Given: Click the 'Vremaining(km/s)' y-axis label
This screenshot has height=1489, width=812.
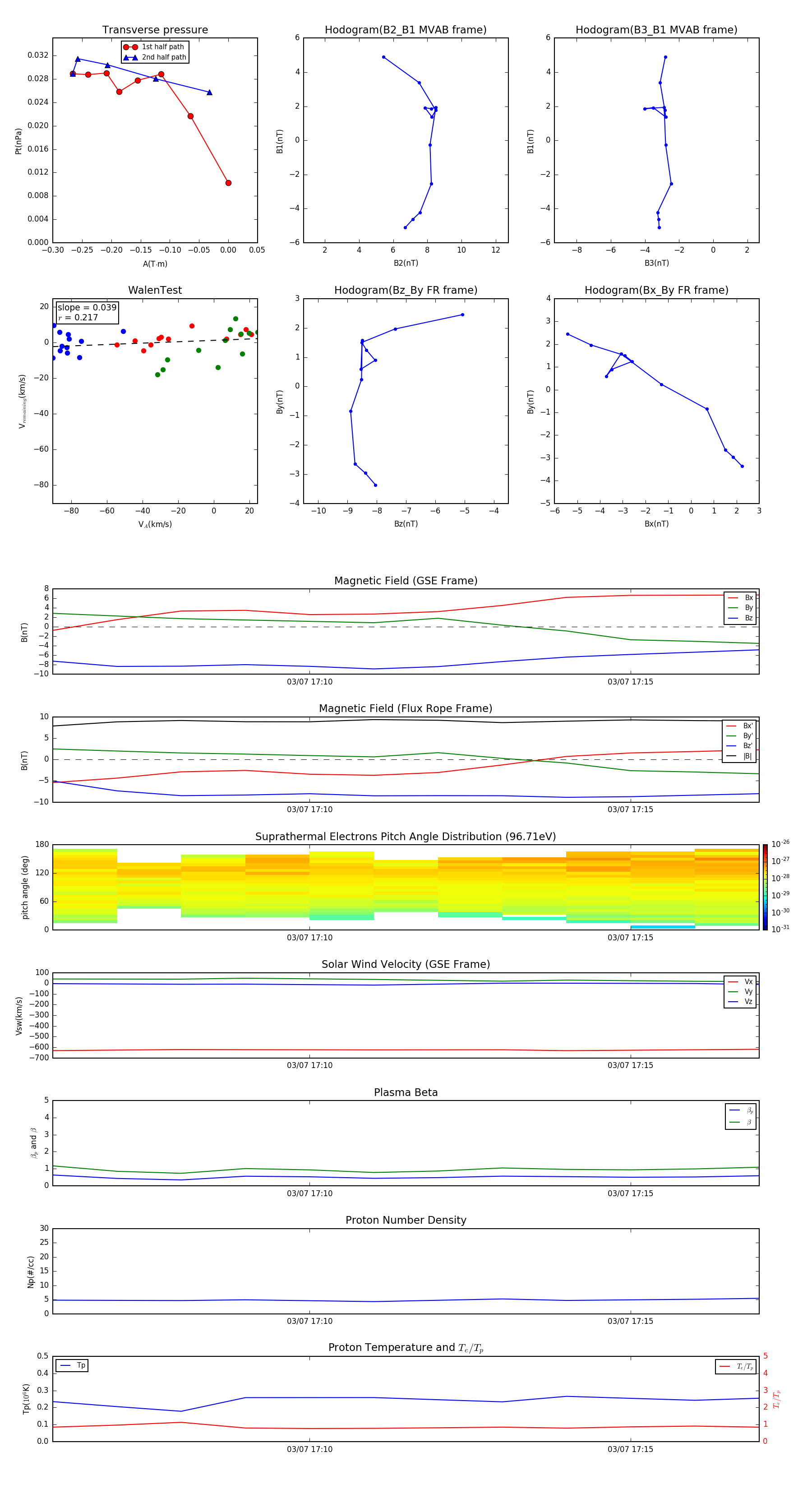Looking at the screenshot, I should click(22, 401).
